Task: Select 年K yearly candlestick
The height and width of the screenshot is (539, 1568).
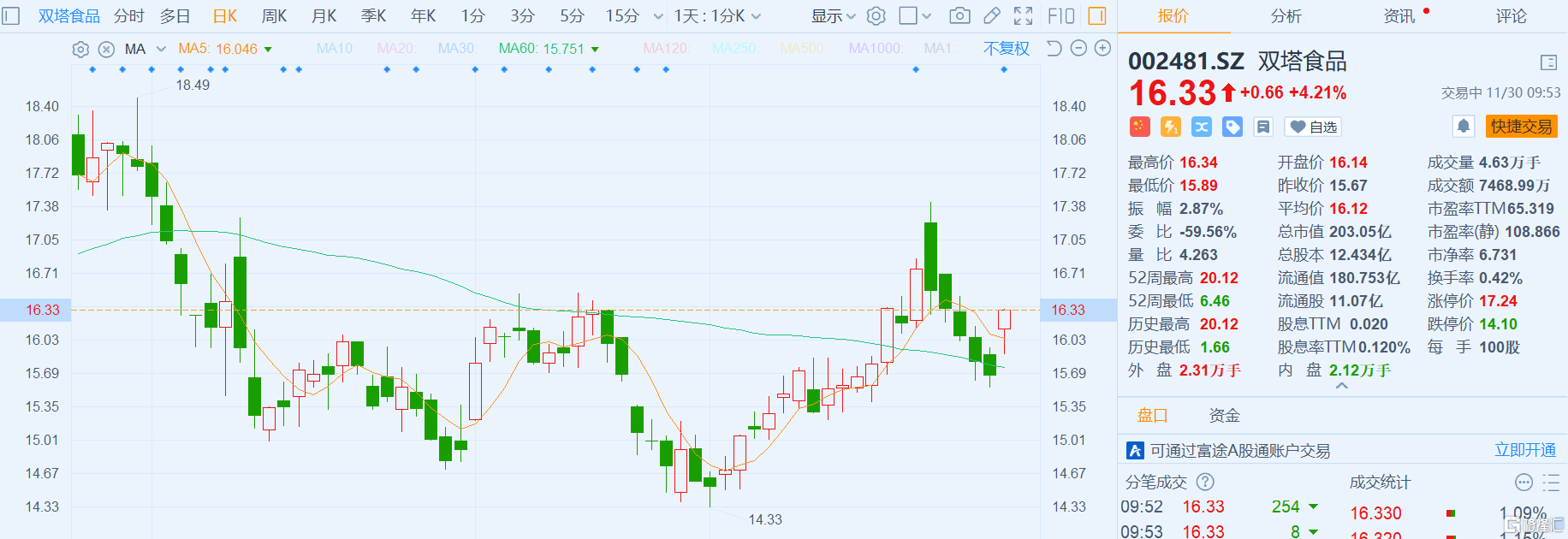Action: [424, 16]
